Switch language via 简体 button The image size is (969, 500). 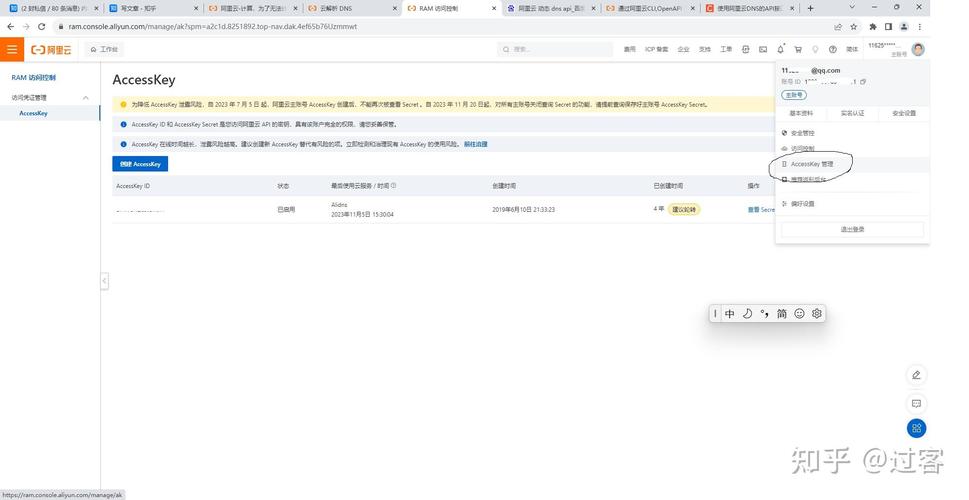coord(852,49)
